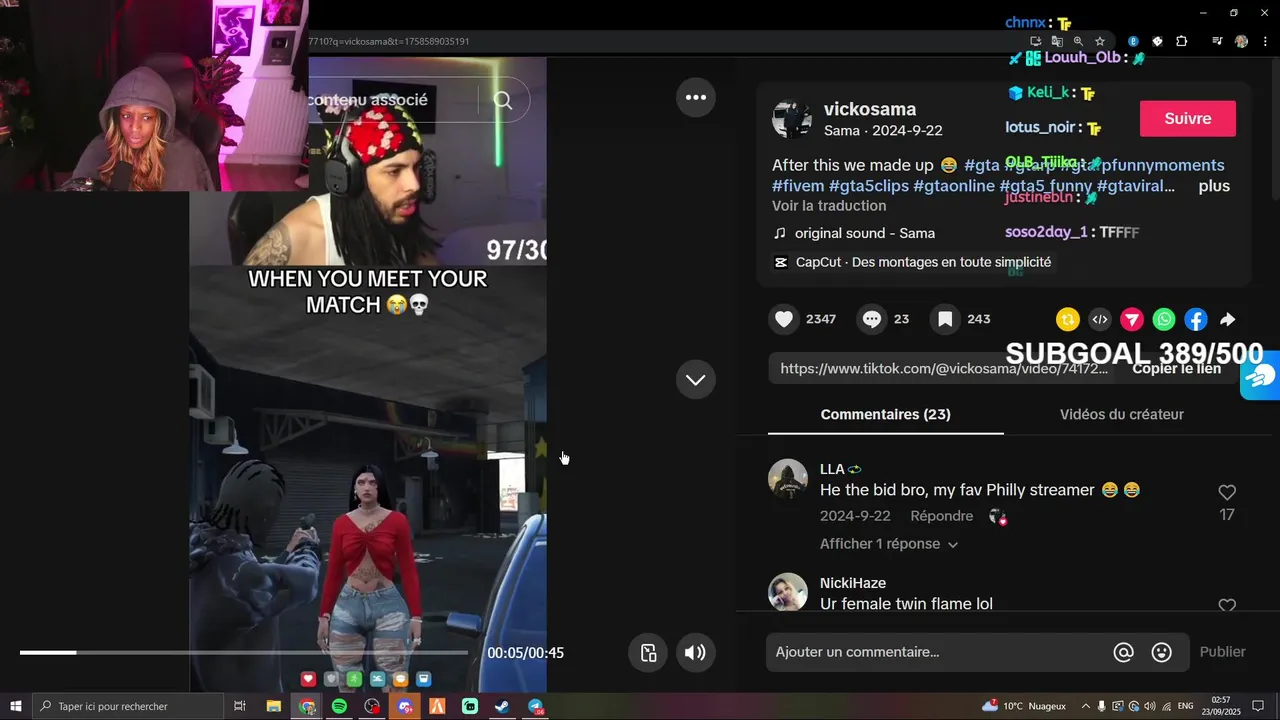Click the vickosama username link
Image resolution: width=1280 pixels, height=720 pixels.
point(870,109)
